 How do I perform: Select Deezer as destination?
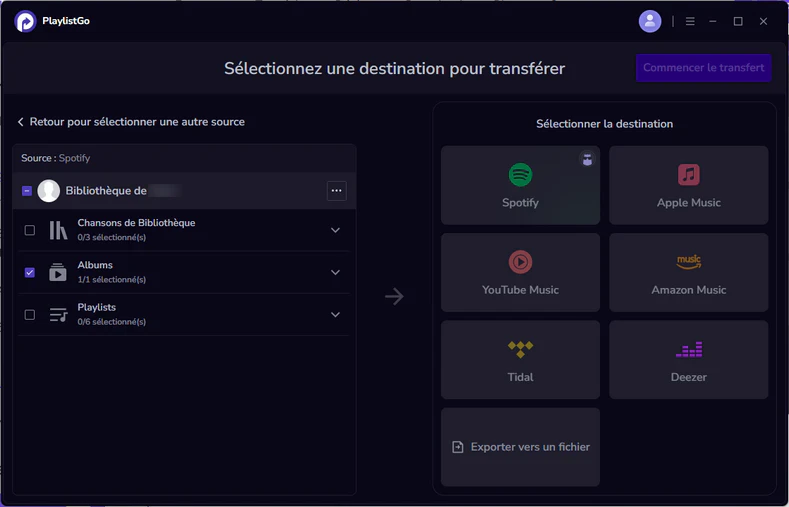[688, 360]
